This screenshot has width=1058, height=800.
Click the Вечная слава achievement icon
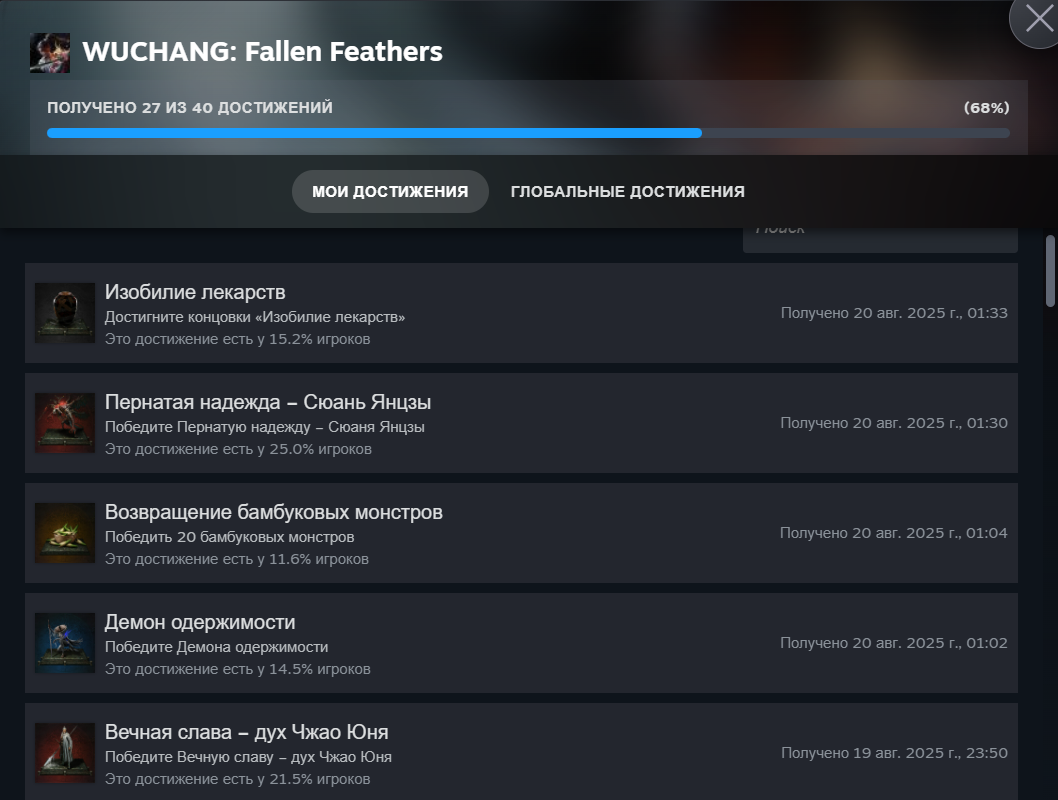[x=65, y=753]
